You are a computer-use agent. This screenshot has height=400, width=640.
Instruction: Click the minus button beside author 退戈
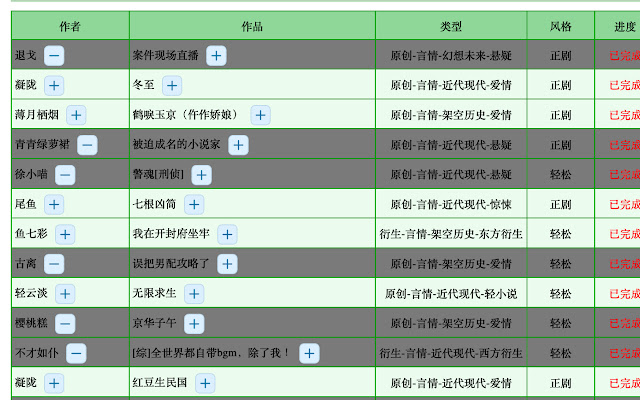point(54,56)
